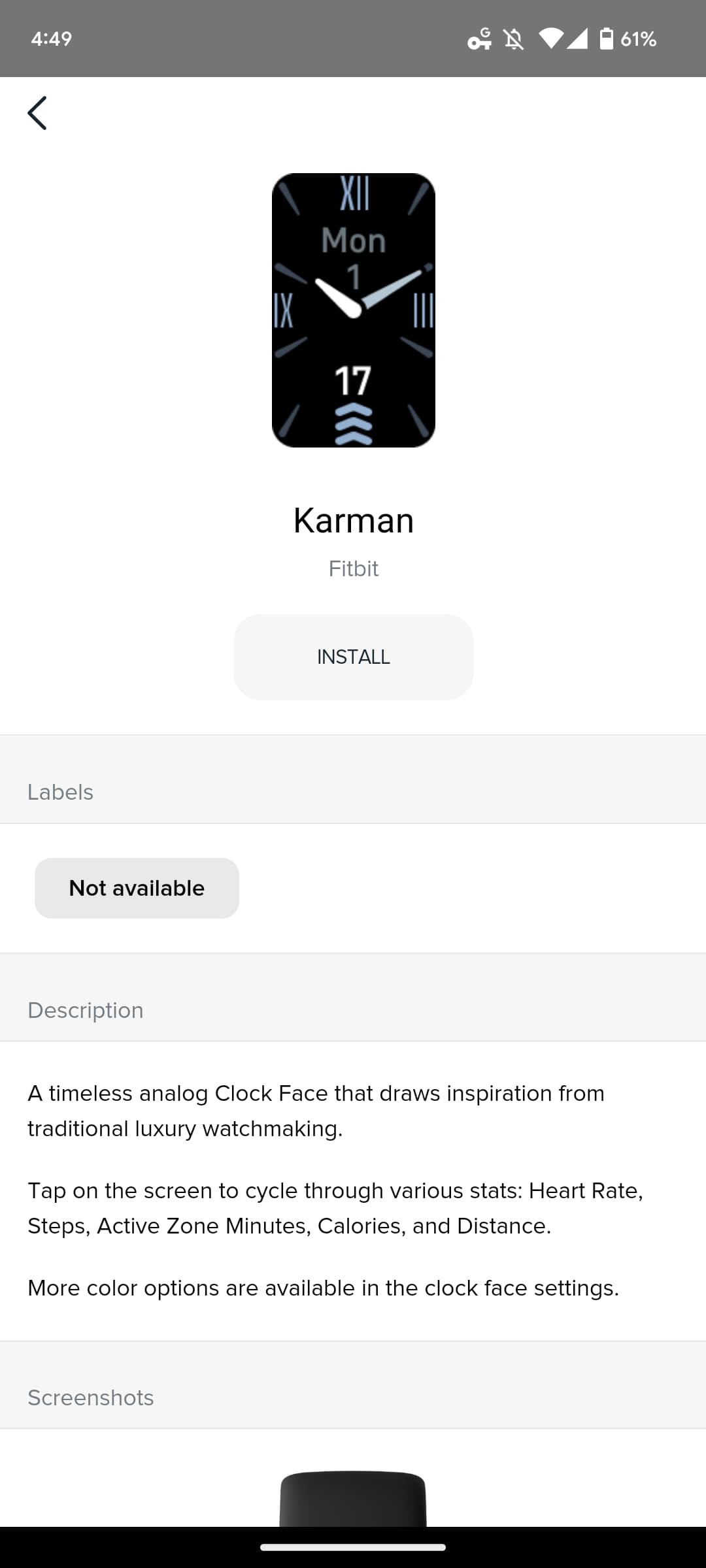Tap the 61% battery percentage text
Viewport: 706px width, 1568px height.
(x=638, y=39)
